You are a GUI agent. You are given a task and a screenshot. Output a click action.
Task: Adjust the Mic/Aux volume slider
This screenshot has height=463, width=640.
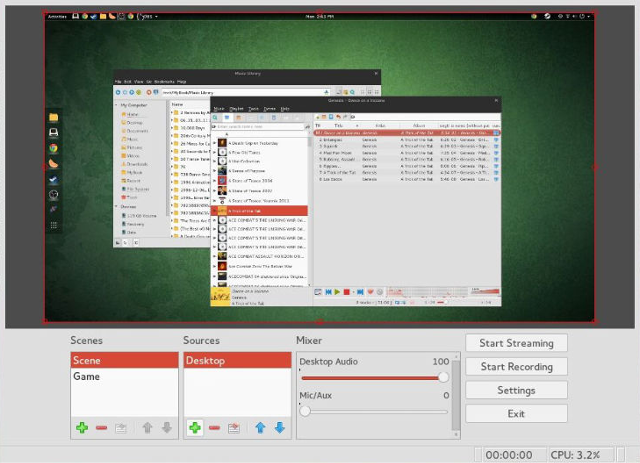coord(374,411)
